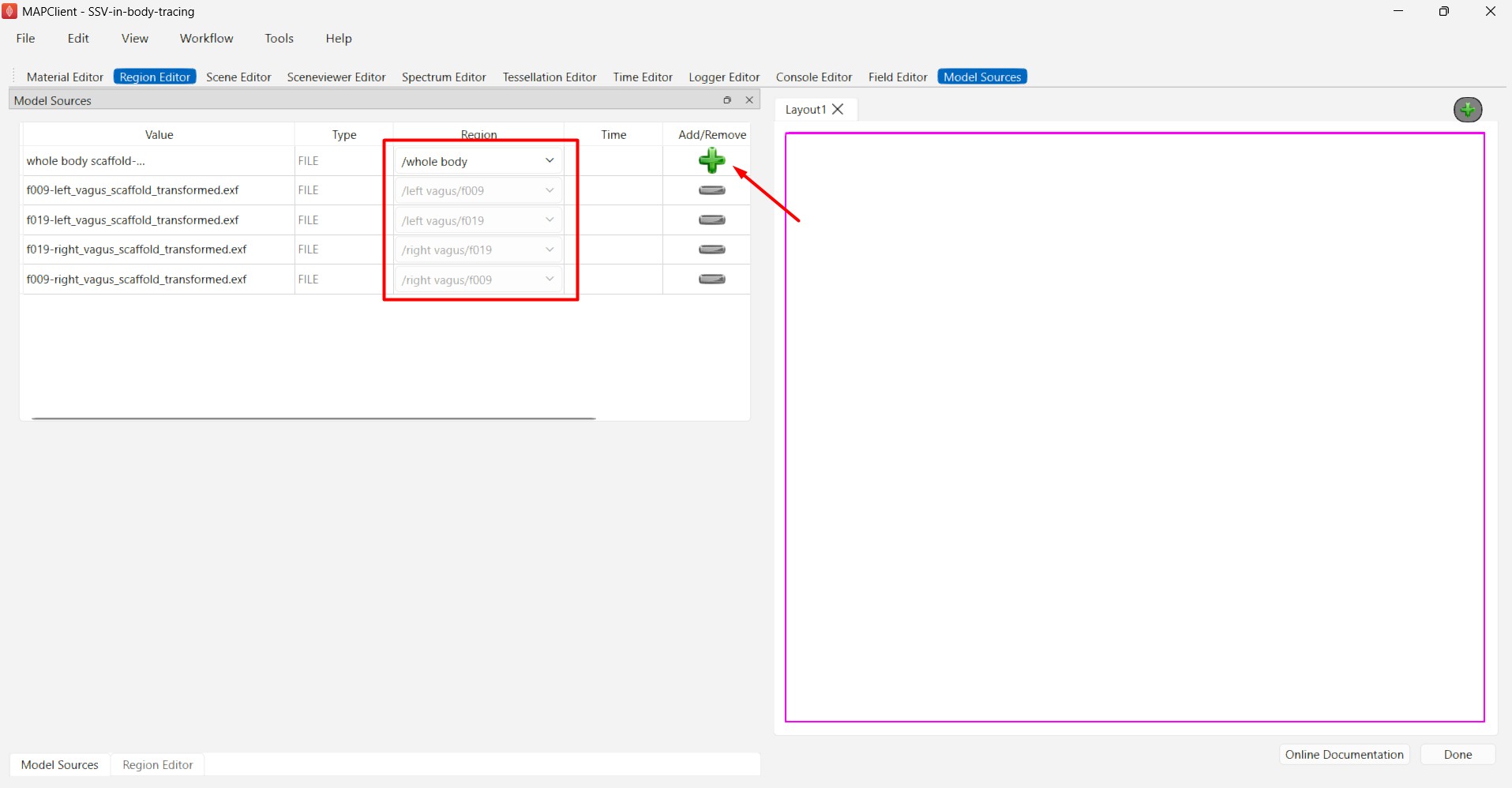Toggle the Time Editor toolbar button
Screen dimensions: 1512x788
tap(643, 77)
